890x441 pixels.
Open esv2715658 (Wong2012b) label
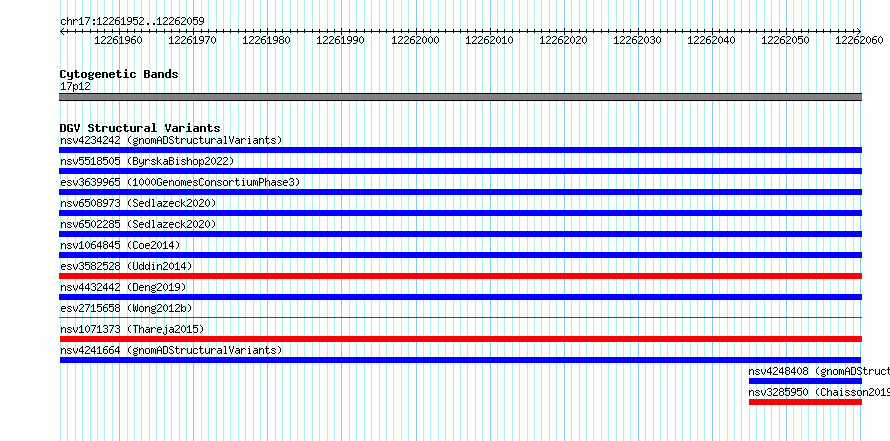[126, 308]
